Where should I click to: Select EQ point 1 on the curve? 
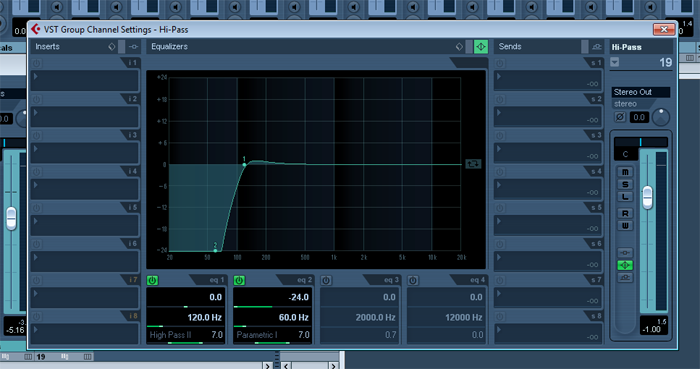click(244, 165)
